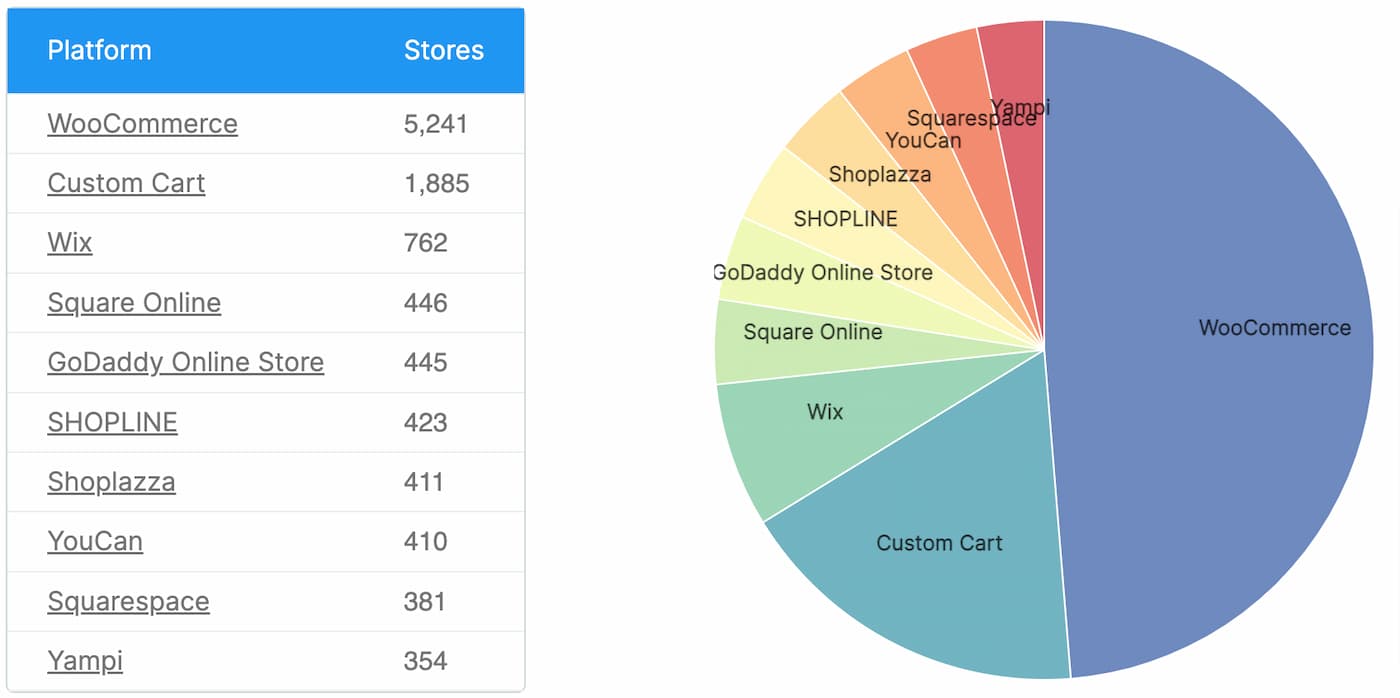Open the Squarespace platform link
This screenshot has width=1400, height=698.
128,601
